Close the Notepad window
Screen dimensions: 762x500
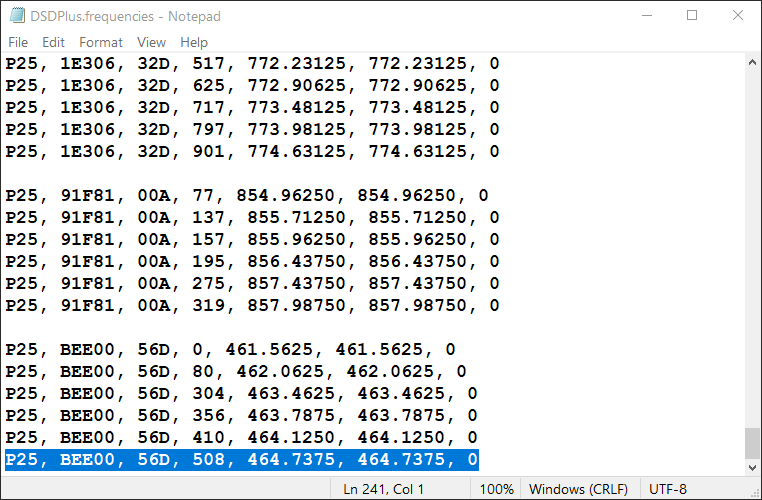pyautogui.click(x=738, y=16)
